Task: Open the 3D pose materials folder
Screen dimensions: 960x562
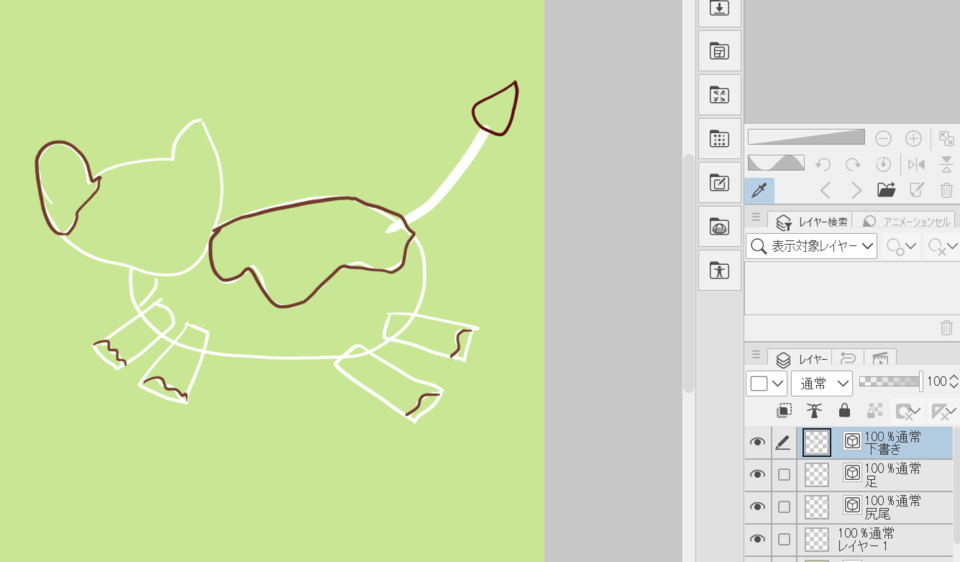Action: [x=719, y=271]
